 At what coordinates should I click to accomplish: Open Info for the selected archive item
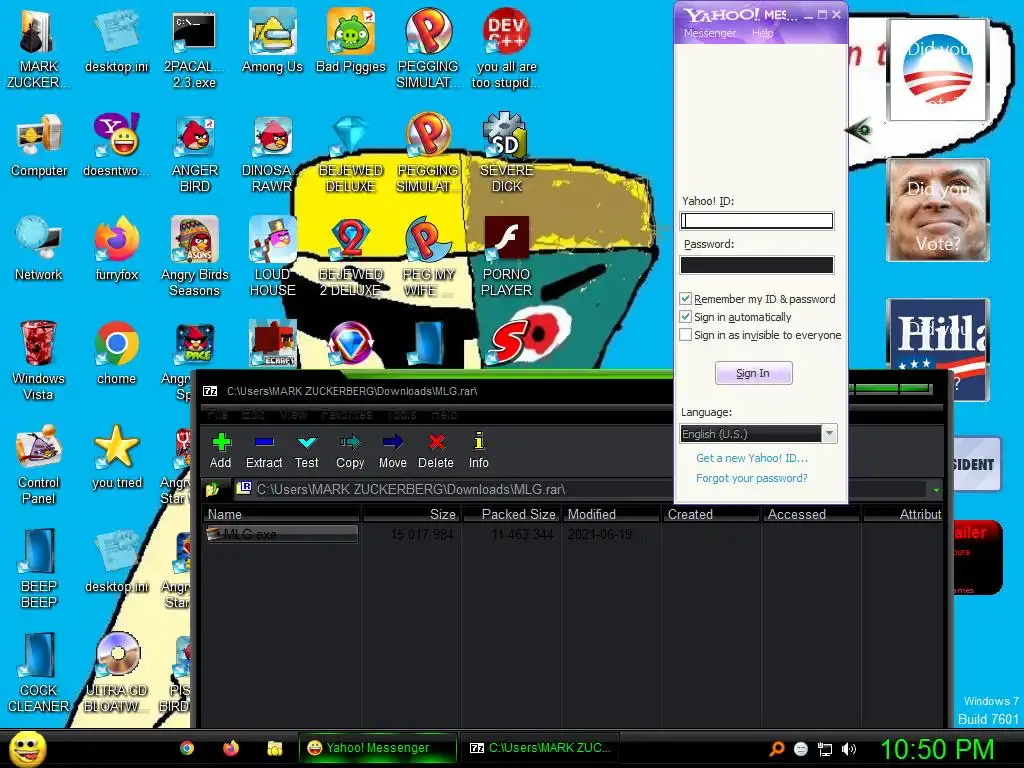click(x=479, y=451)
